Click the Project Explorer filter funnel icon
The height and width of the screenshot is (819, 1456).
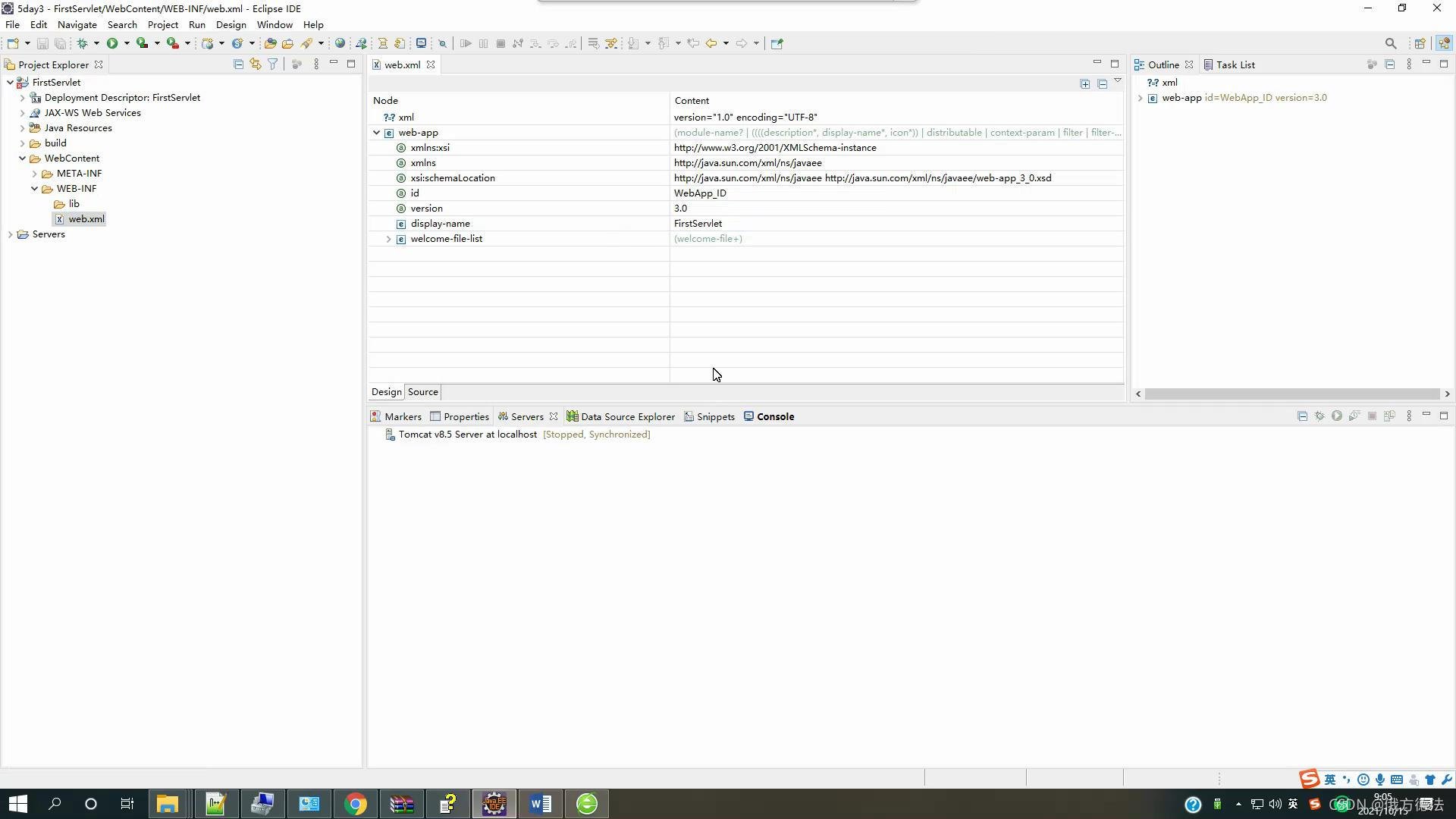coord(272,64)
